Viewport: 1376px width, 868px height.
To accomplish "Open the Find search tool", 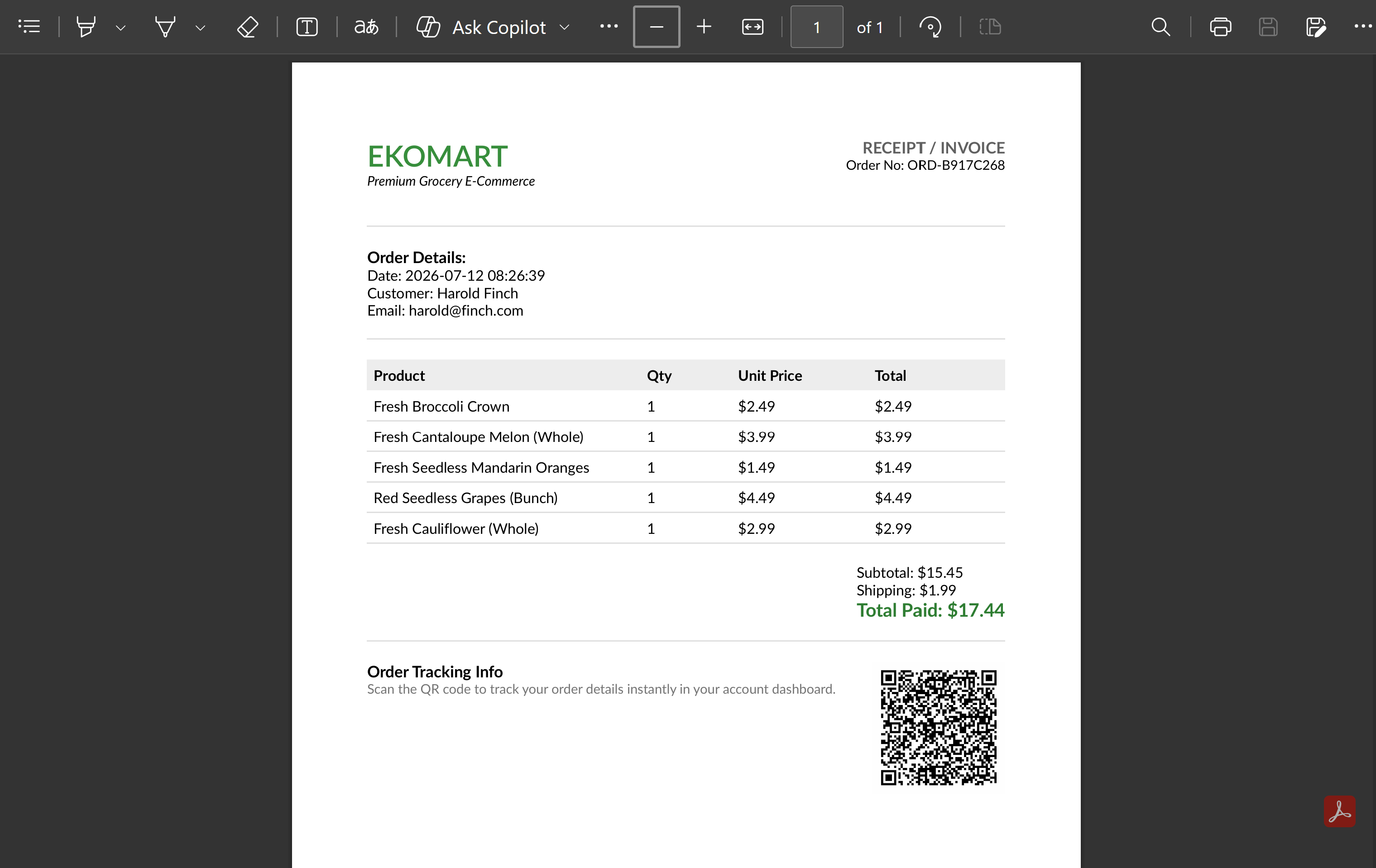I will pos(1160,27).
